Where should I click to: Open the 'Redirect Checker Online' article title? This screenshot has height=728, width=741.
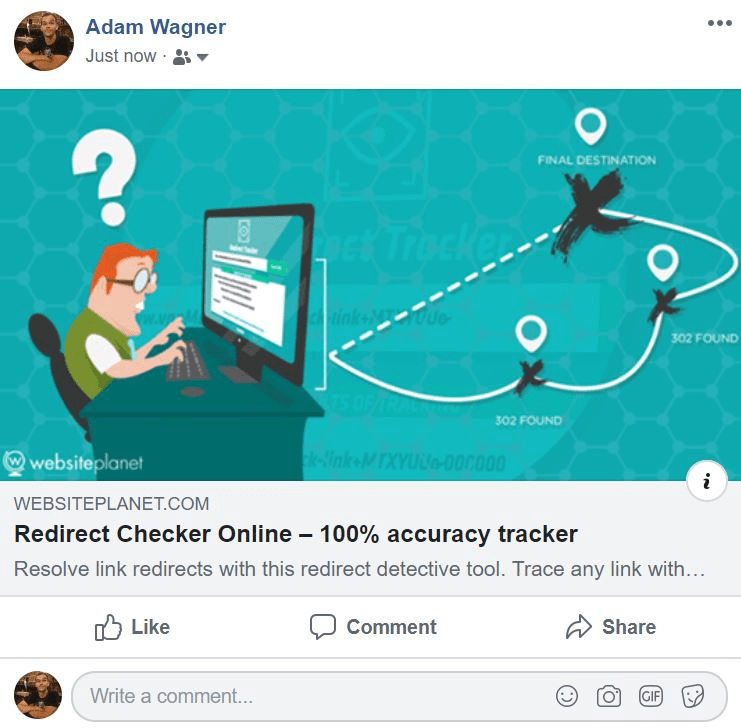point(296,534)
